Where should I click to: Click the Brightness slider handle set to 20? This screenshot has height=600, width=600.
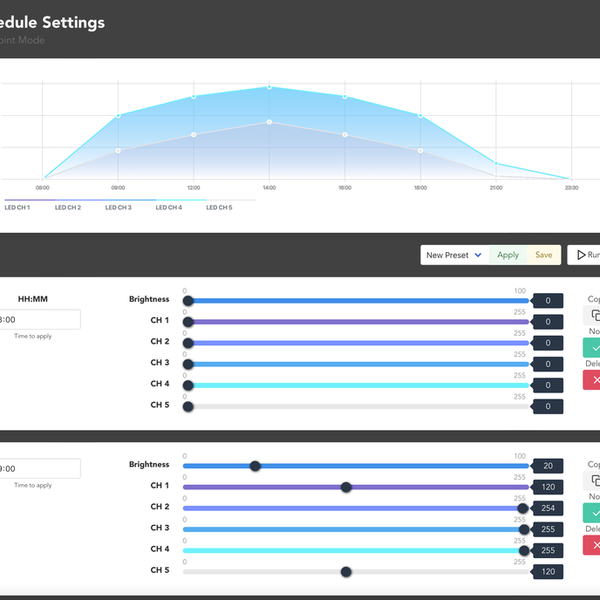pos(255,466)
